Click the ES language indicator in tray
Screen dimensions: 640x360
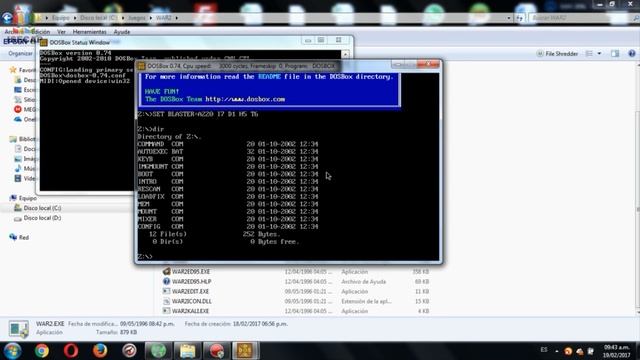pyautogui.click(x=544, y=350)
